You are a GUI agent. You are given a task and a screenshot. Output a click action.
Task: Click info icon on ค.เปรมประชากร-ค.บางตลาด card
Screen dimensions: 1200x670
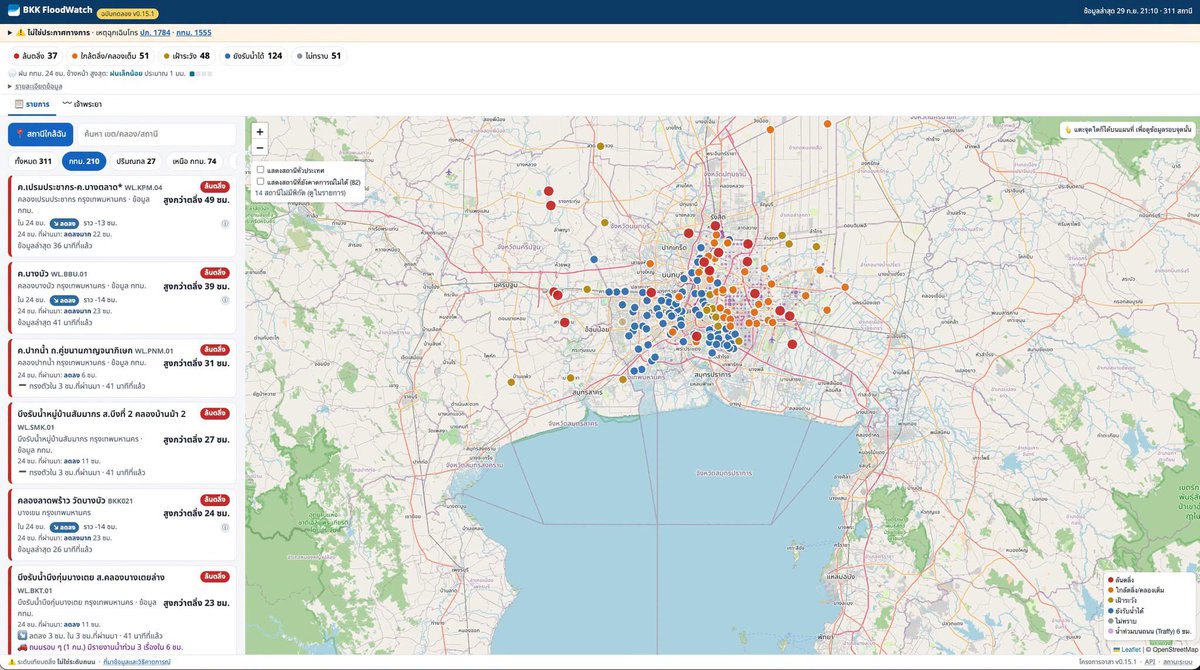tap(225, 224)
